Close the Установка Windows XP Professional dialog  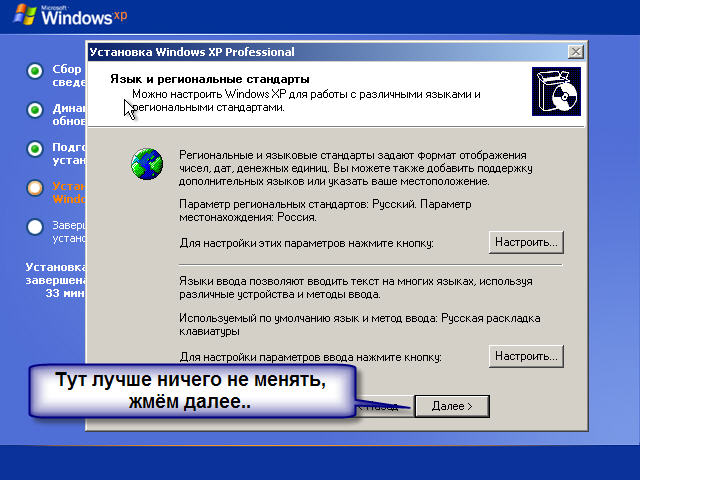[575, 52]
